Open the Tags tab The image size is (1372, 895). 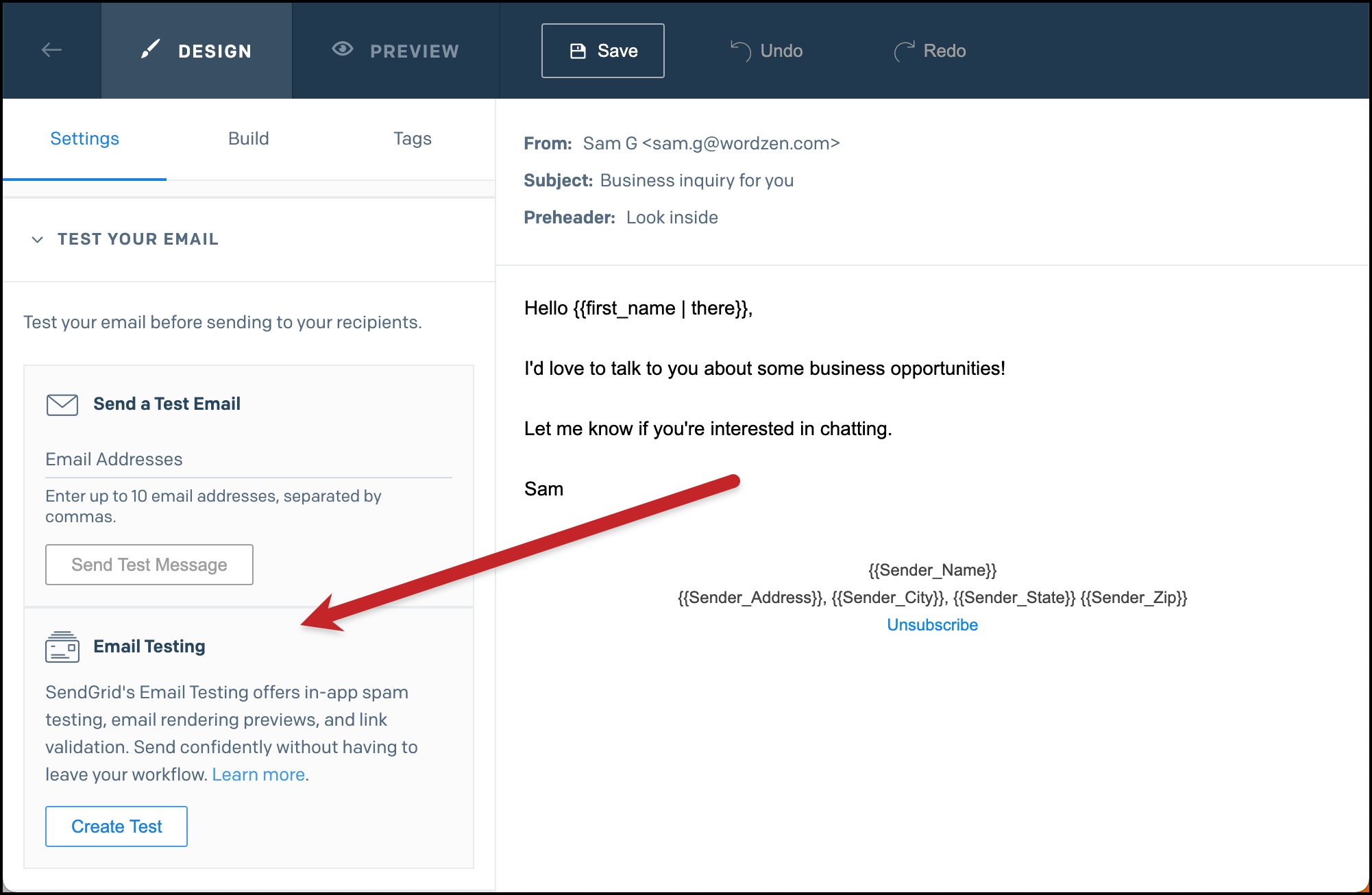pos(413,139)
